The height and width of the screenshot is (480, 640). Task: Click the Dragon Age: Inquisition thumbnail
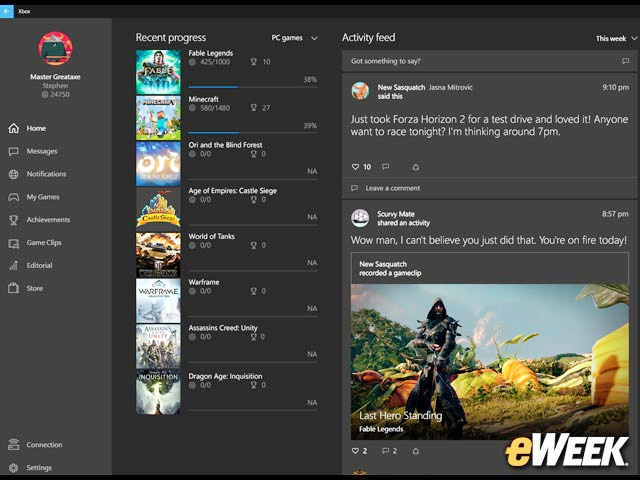click(x=158, y=392)
